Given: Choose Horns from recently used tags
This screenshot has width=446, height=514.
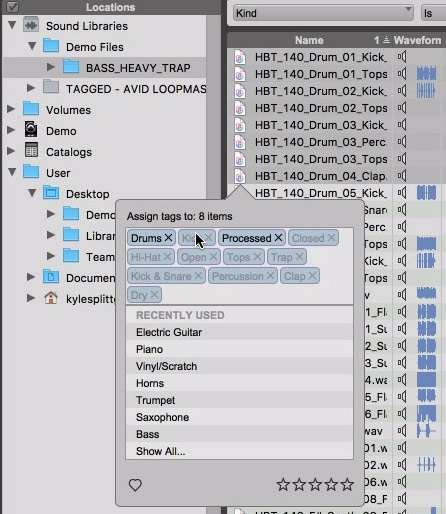Looking at the screenshot, I should pos(239,383).
